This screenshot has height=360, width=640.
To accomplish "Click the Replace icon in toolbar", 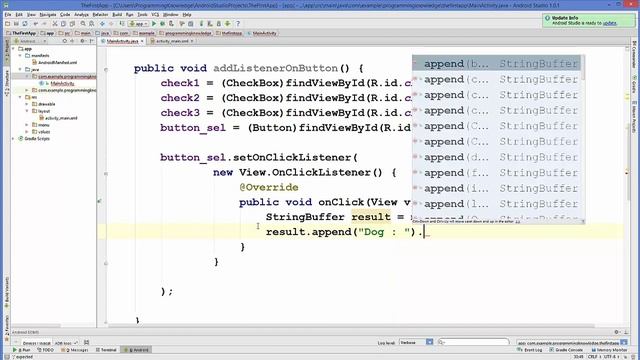I will [92, 24].
